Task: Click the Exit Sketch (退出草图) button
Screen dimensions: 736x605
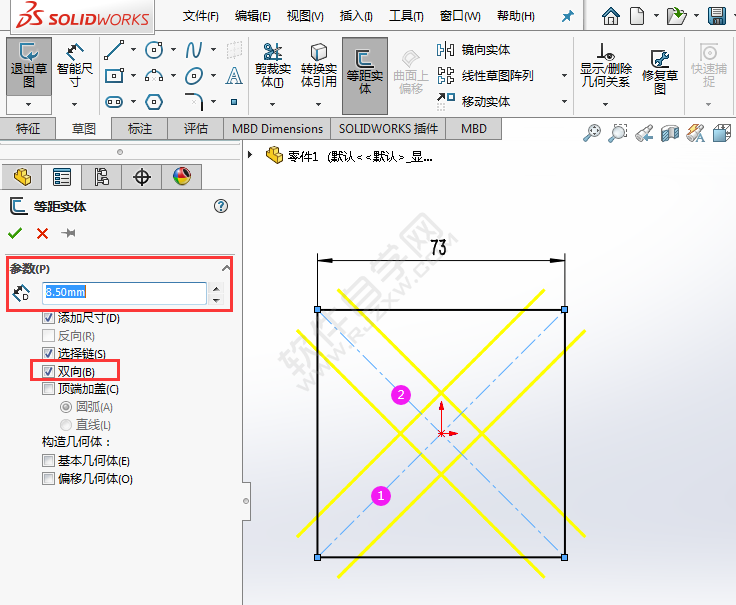Action: (x=29, y=66)
